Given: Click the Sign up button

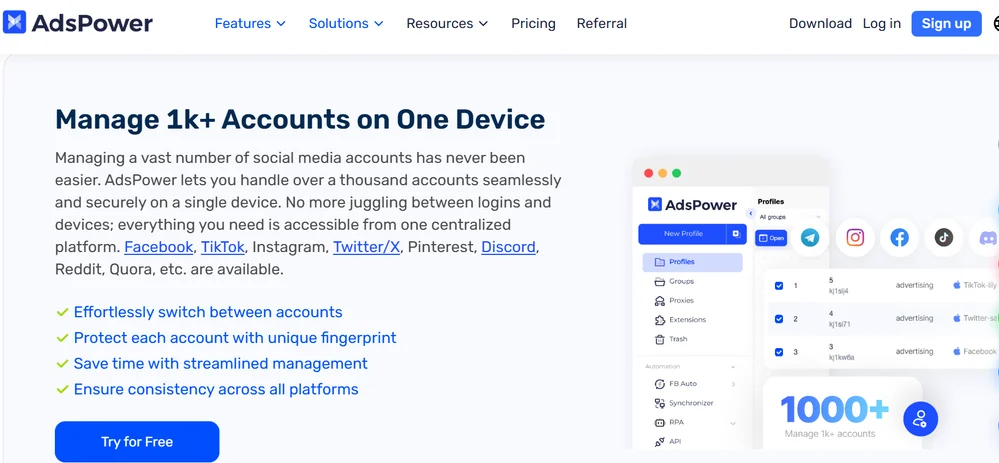Looking at the screenshot, I should click(x=946, y=24).
